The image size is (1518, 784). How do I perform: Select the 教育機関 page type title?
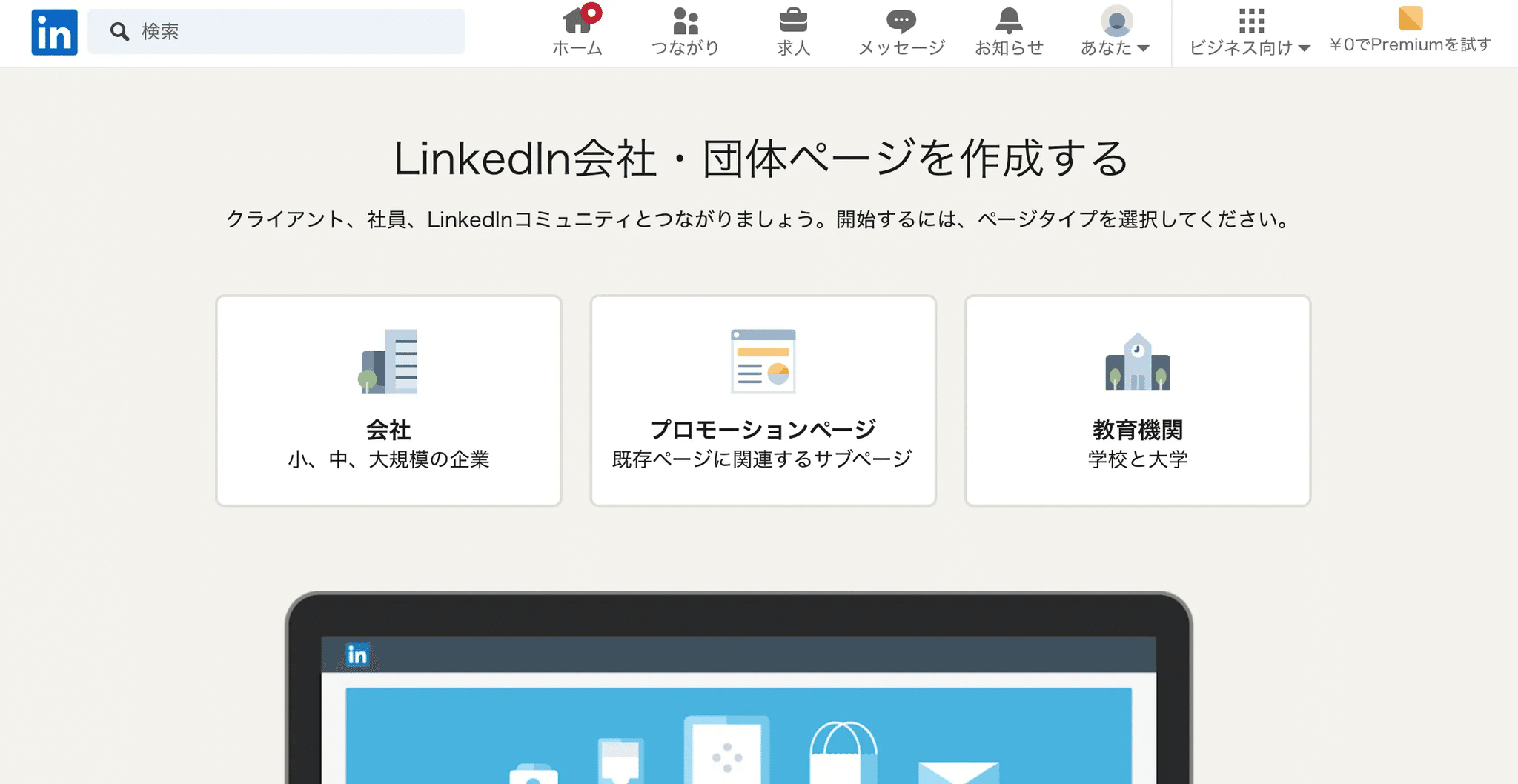click(x=1138, y=430)
